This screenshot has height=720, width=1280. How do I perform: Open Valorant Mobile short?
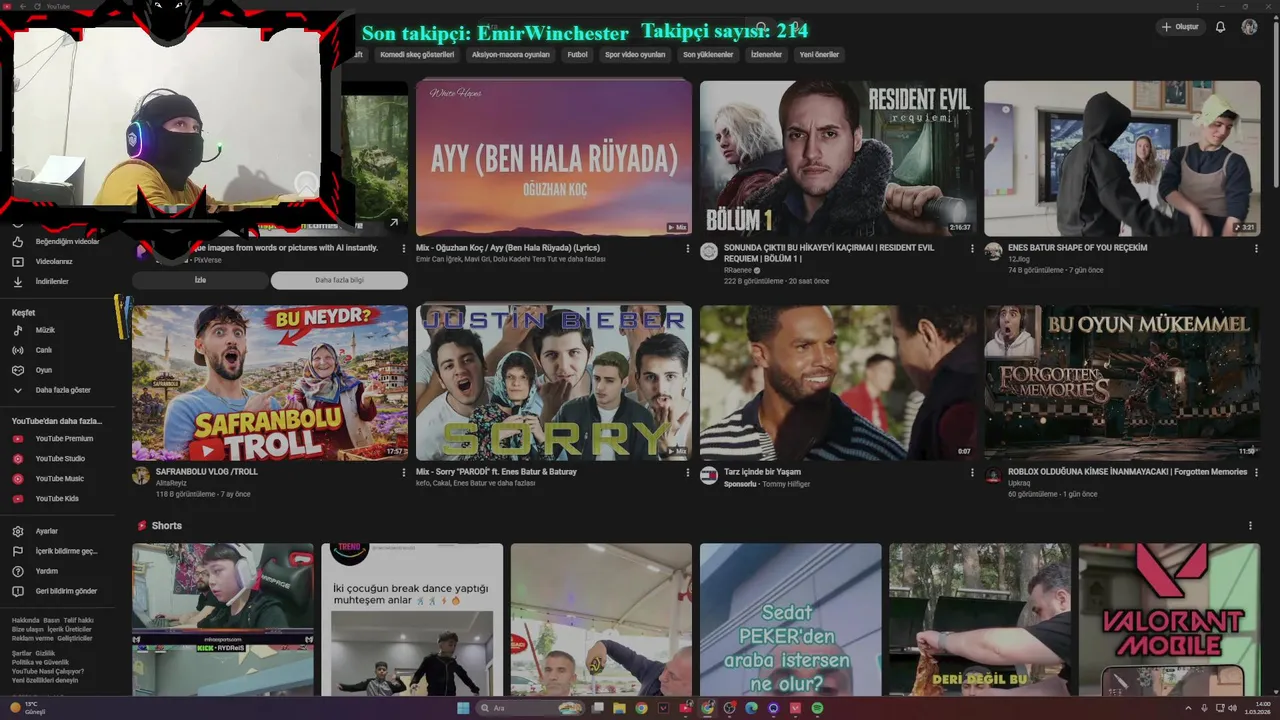point(1169,620)
